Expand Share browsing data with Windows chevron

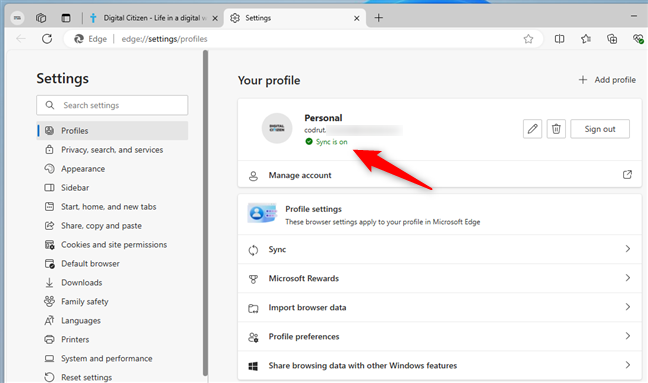pyautogui.click(x=627, y=365)
